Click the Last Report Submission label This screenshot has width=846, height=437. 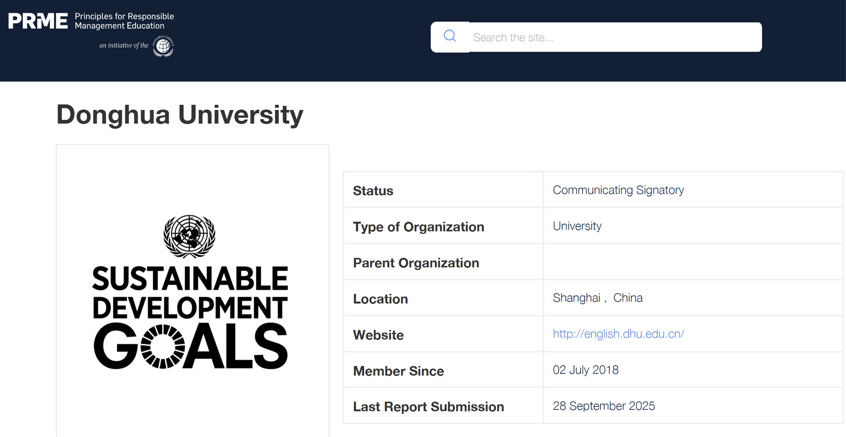428,407
